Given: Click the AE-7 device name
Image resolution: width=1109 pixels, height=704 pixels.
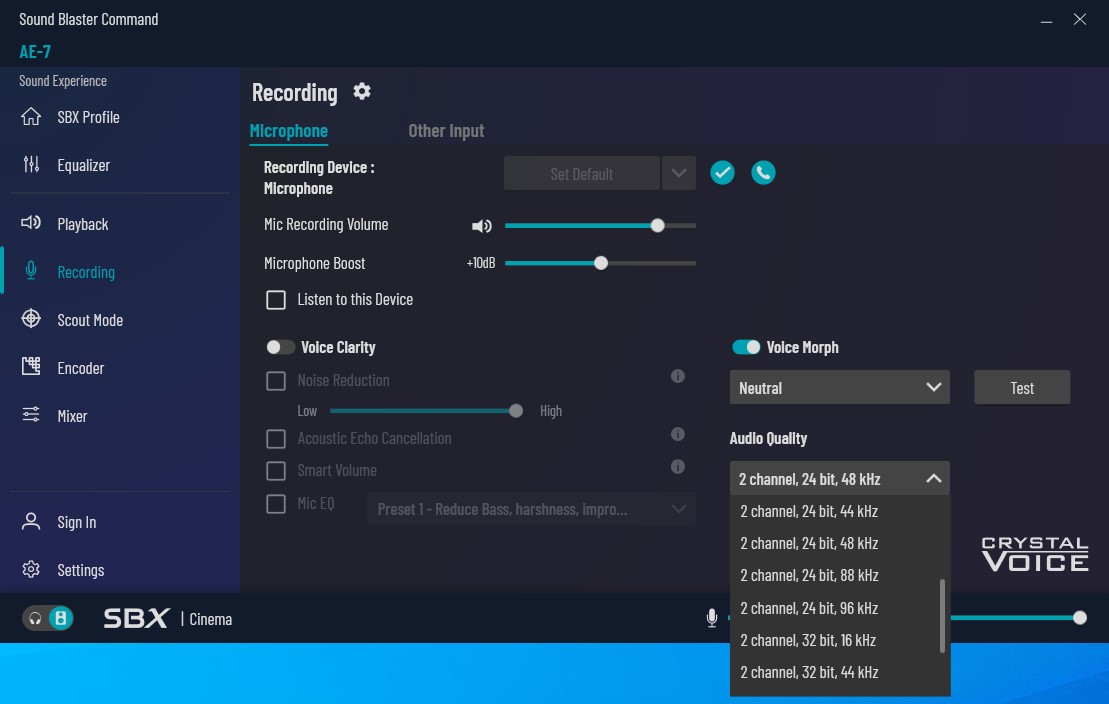Looking at the screenshot, I should point(35,52).
